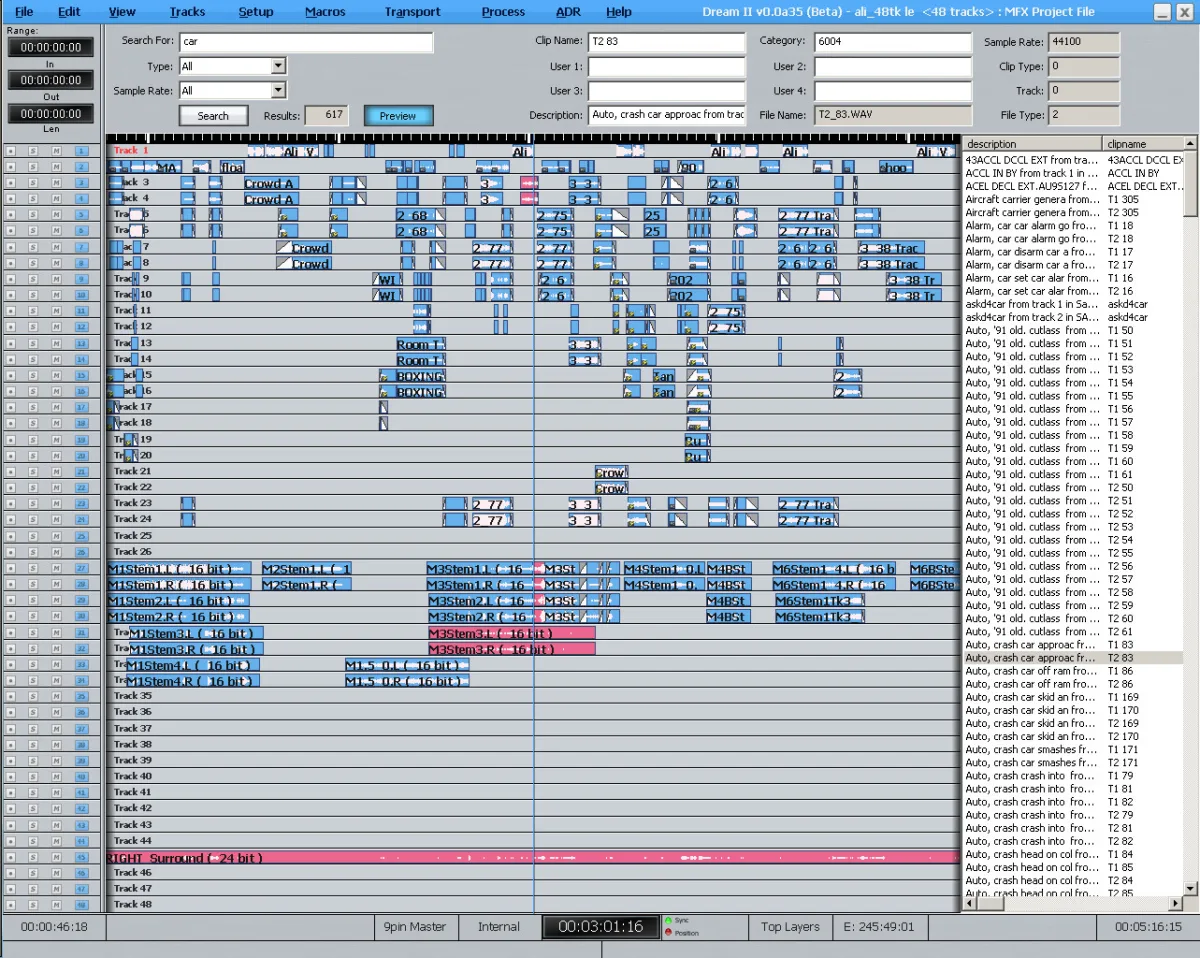1200x958 pixels.
Task: Click the Search button
Action: [213, 116]
